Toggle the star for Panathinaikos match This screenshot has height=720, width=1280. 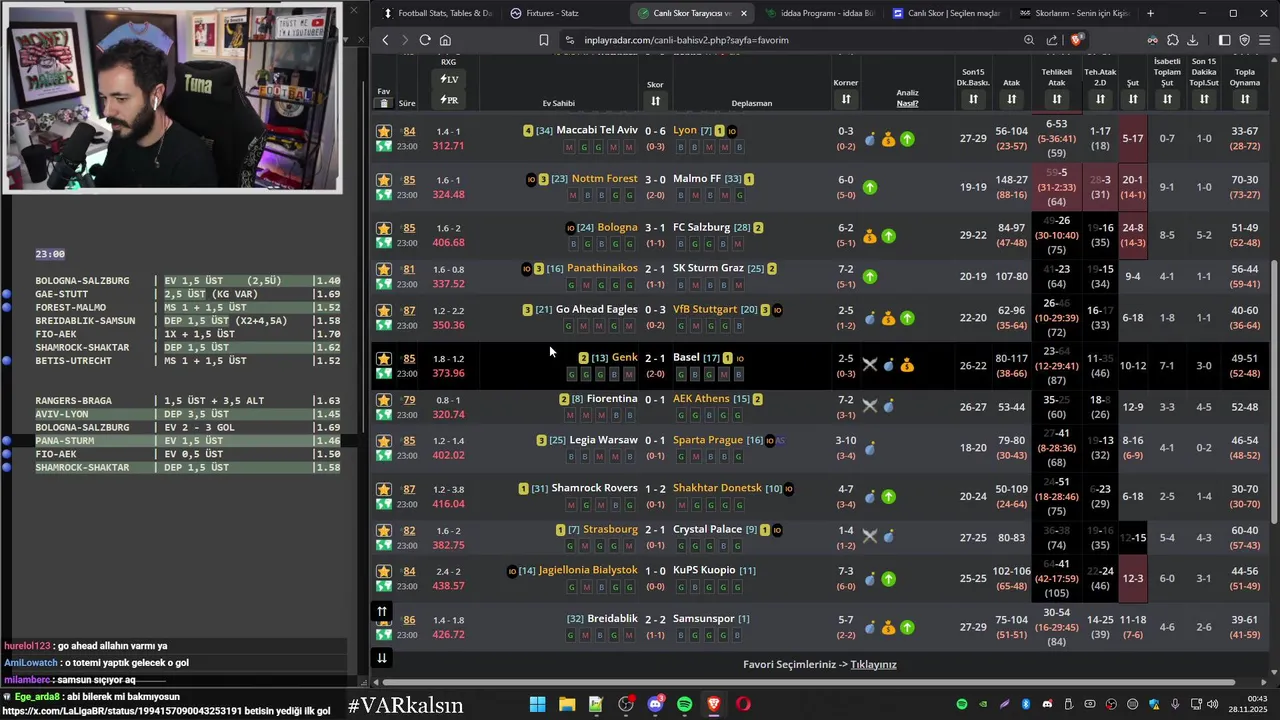(x=383, y=269)
